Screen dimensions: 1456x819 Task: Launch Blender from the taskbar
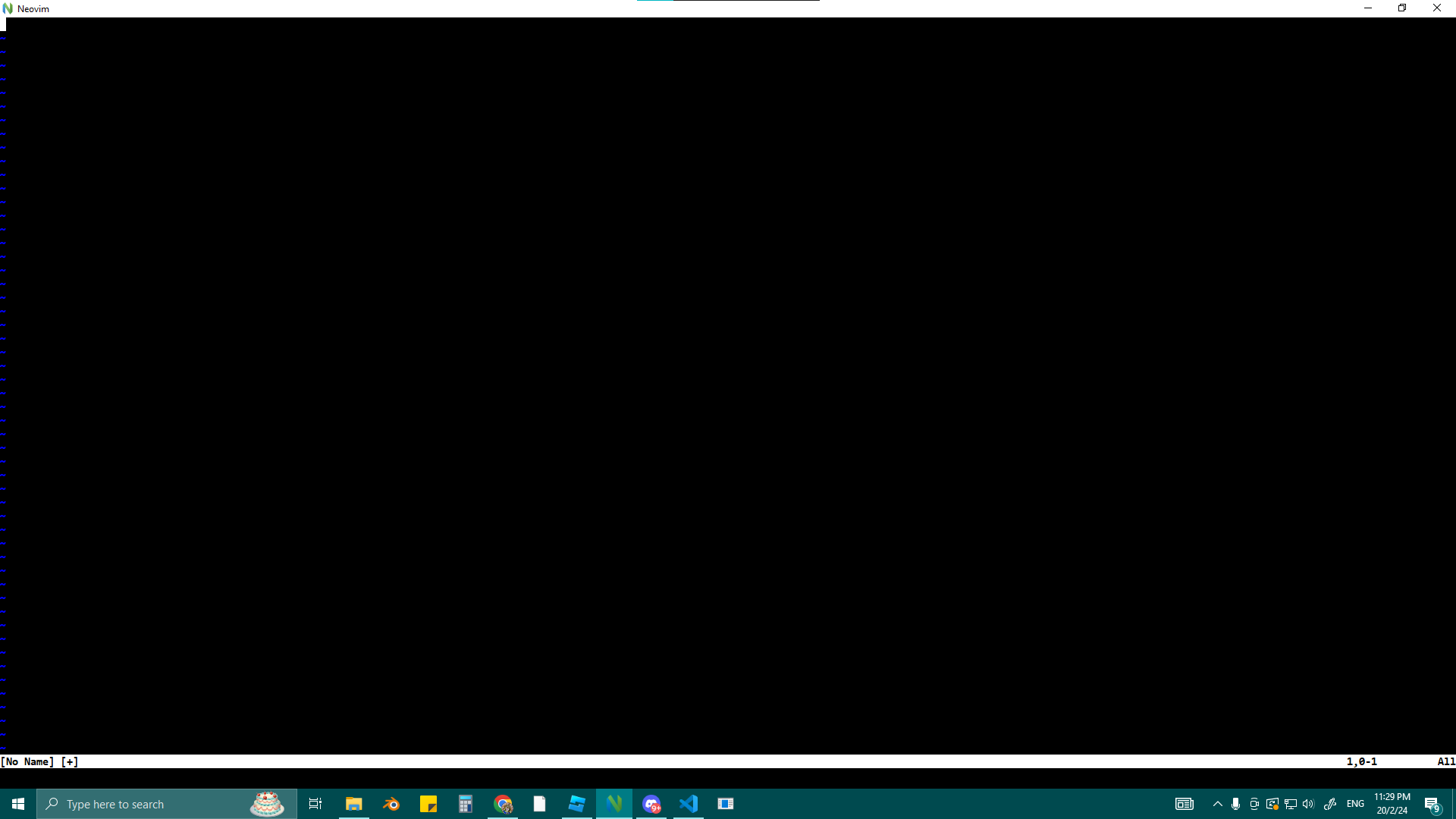(x=391, y=804)
